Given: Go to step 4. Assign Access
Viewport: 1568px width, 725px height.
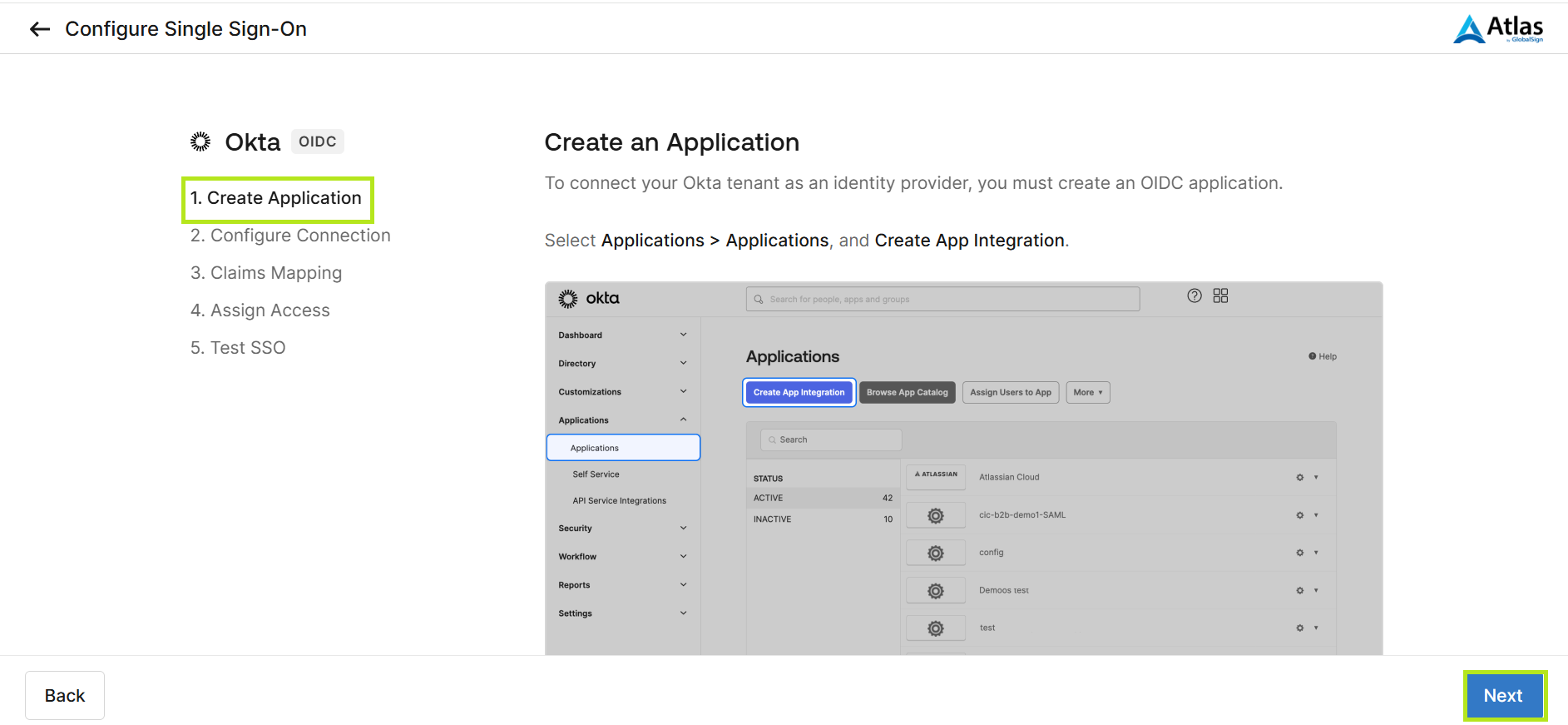Looking at the screenshot, I should coord(260,310).
